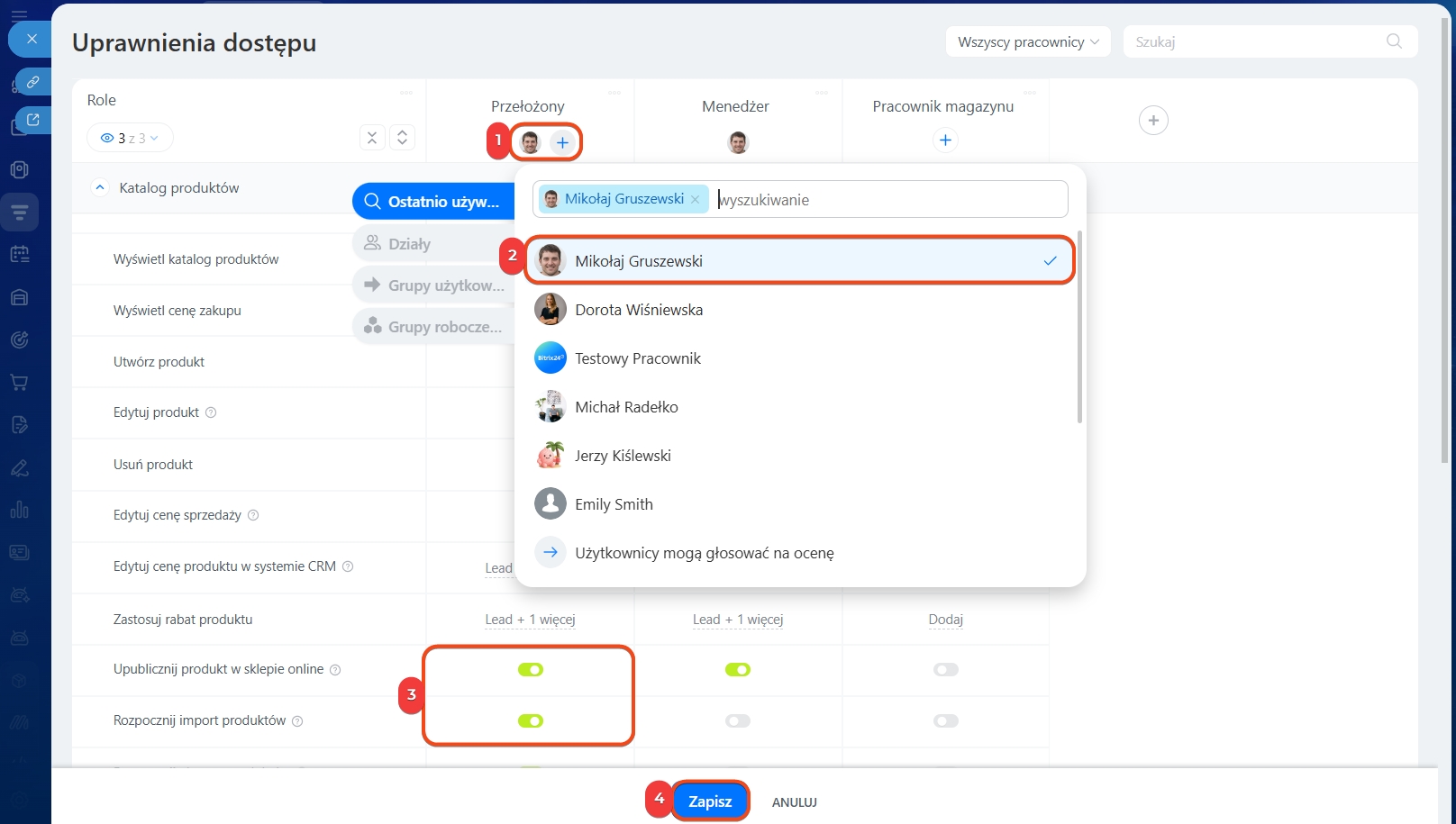Screen dimensions: 1456x824
Task: Open the 3 z 3 roles visibility dropdown
Action: pos(131,138)
